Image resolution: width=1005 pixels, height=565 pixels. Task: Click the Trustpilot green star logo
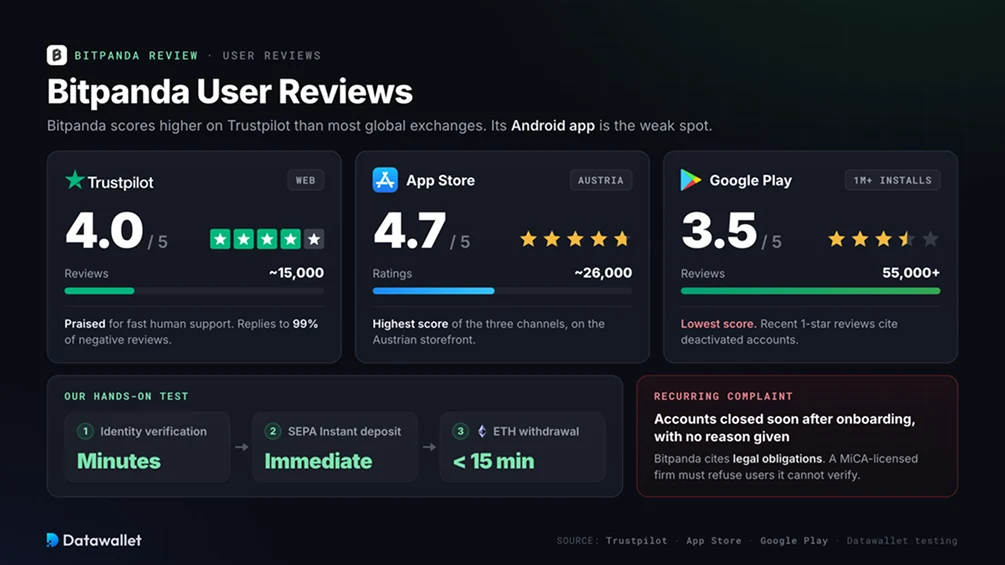[x=75, y=180]
